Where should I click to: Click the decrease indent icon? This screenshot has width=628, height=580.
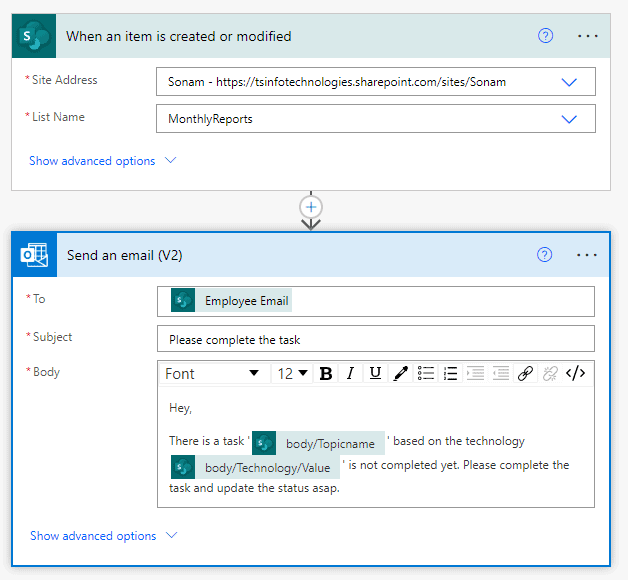500,374
